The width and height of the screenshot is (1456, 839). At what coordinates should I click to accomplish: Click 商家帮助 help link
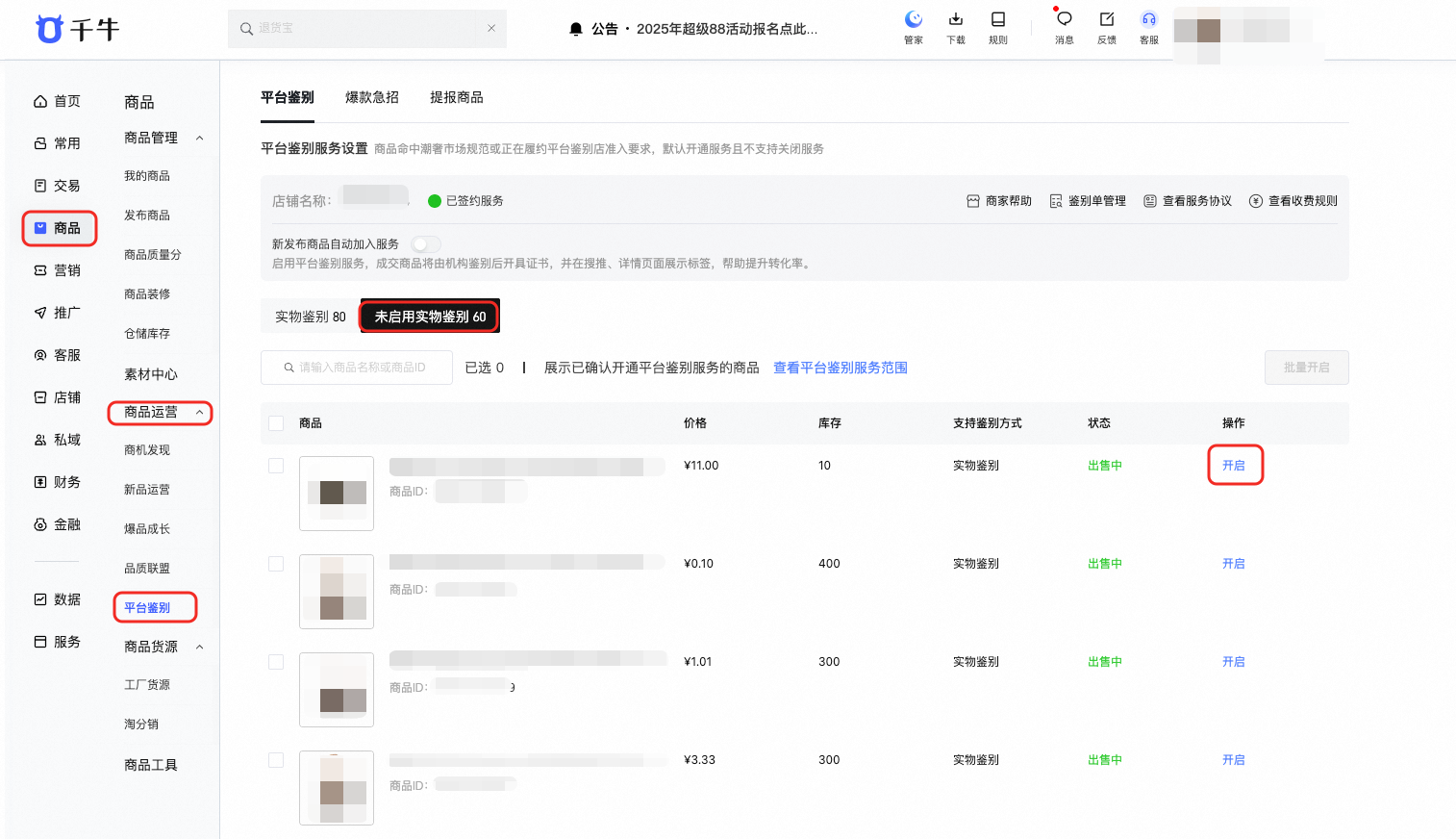999,201
